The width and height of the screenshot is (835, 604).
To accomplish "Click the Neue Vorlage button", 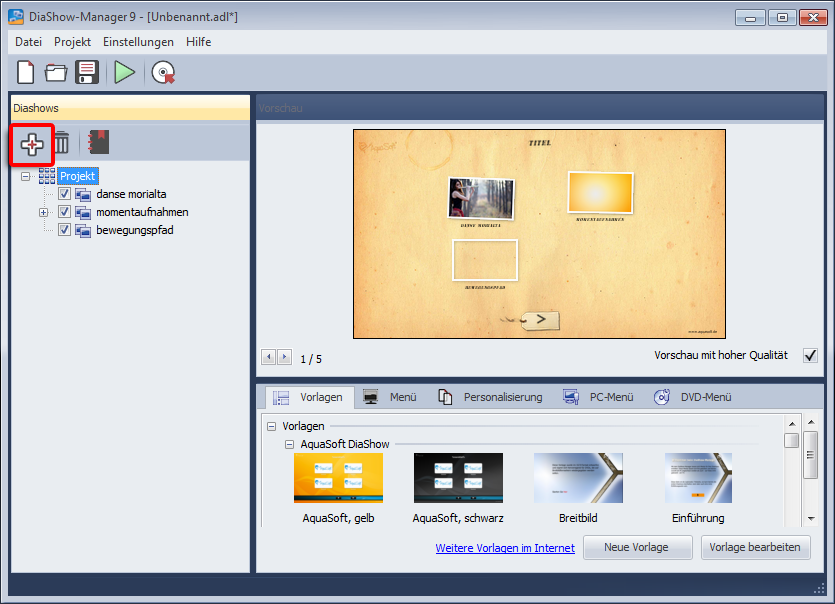I will pos(638,547).
